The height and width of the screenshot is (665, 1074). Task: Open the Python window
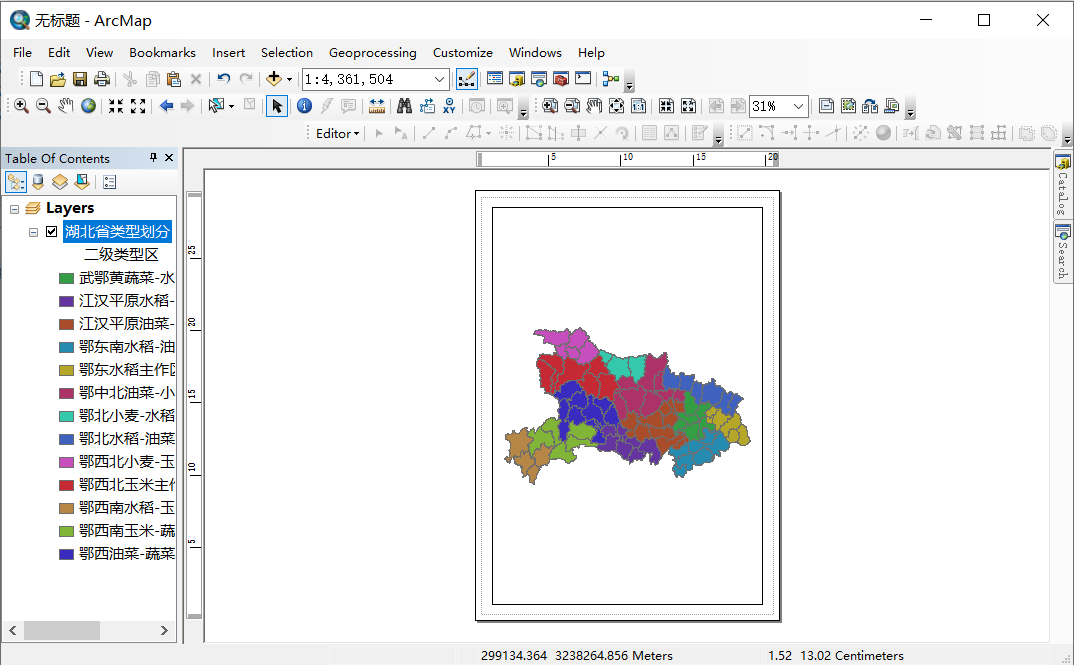[583, 79]
